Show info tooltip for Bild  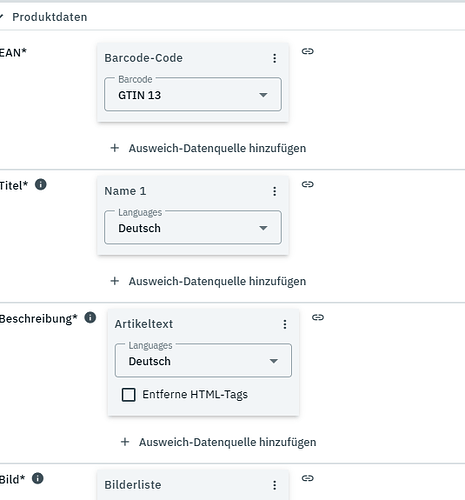[38, 478]
